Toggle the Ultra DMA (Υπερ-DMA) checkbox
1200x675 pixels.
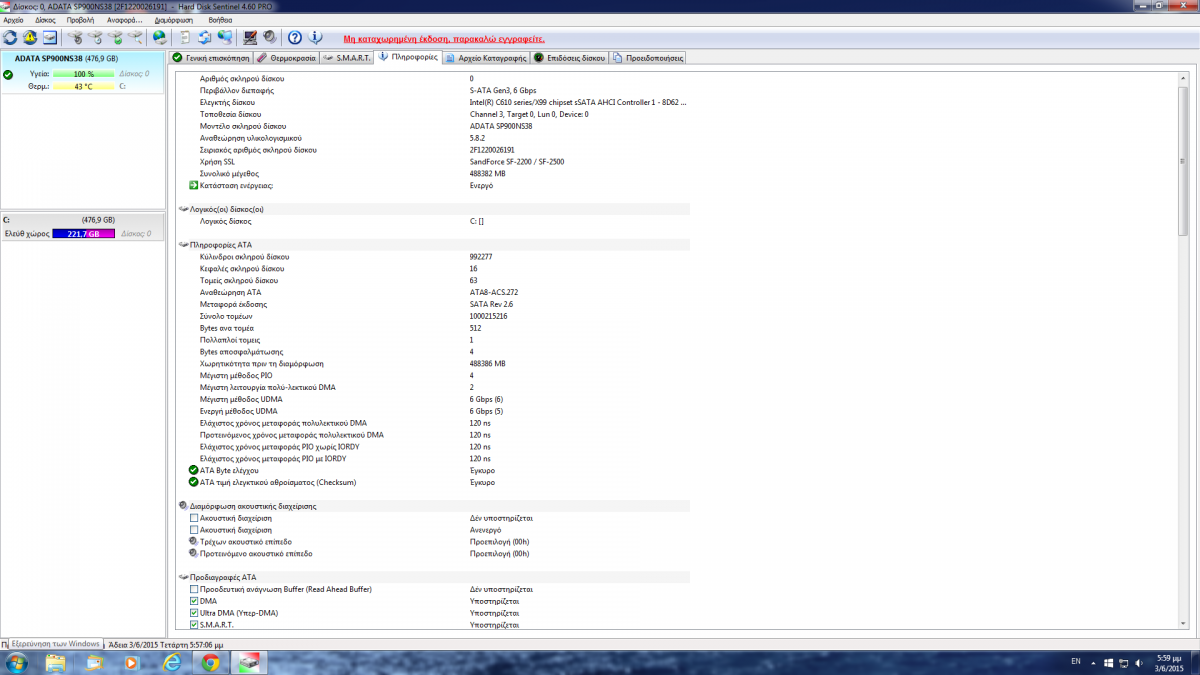[x=194, y=613]
